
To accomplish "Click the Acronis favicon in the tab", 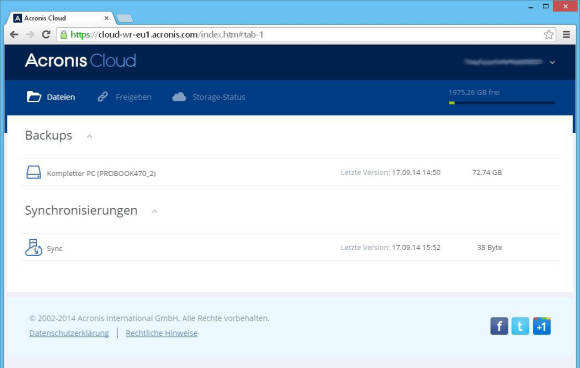I will pyautogui.click(x=17, y=18).
